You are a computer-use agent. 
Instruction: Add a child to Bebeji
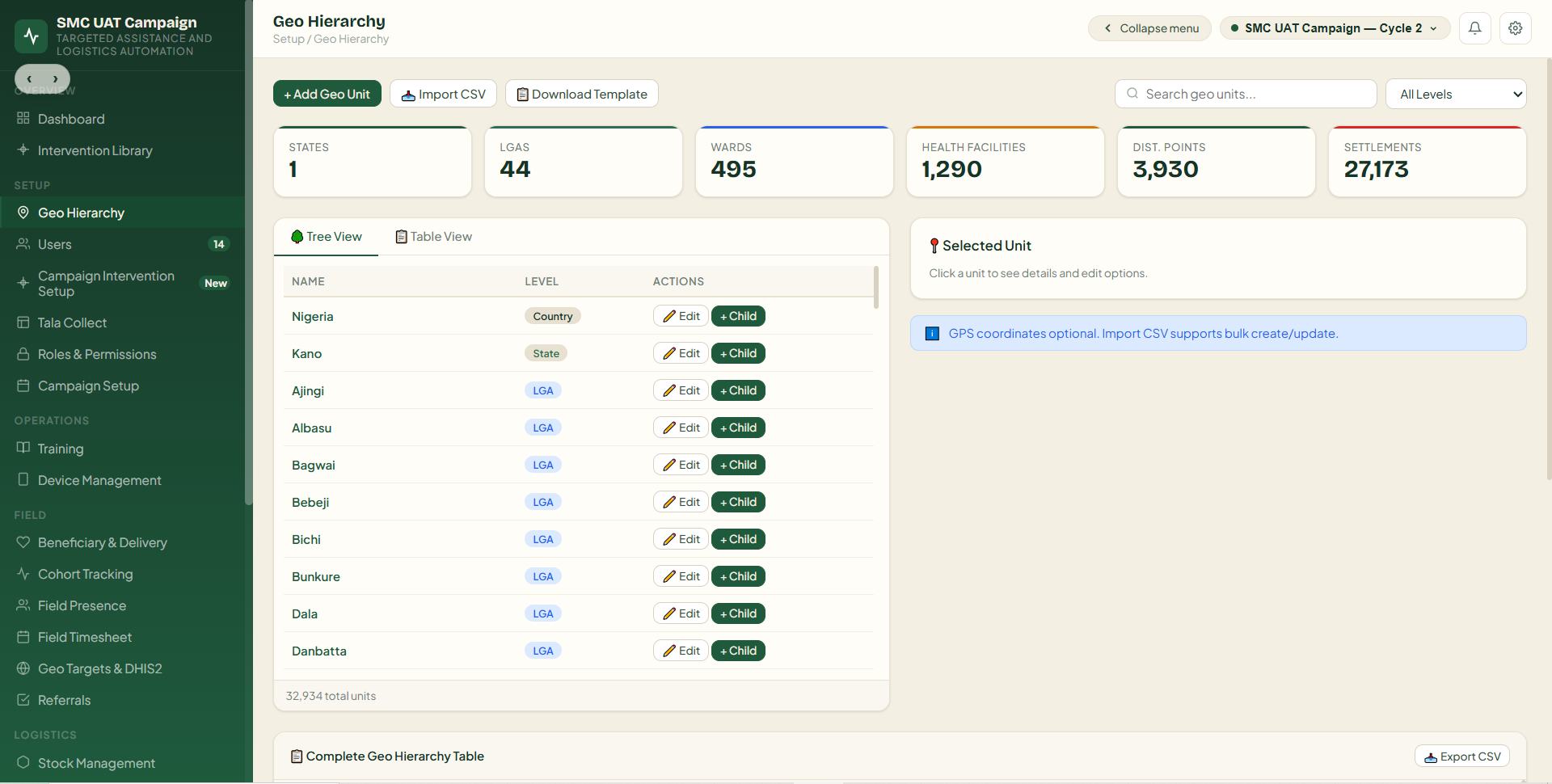click(x=738, y=502)
